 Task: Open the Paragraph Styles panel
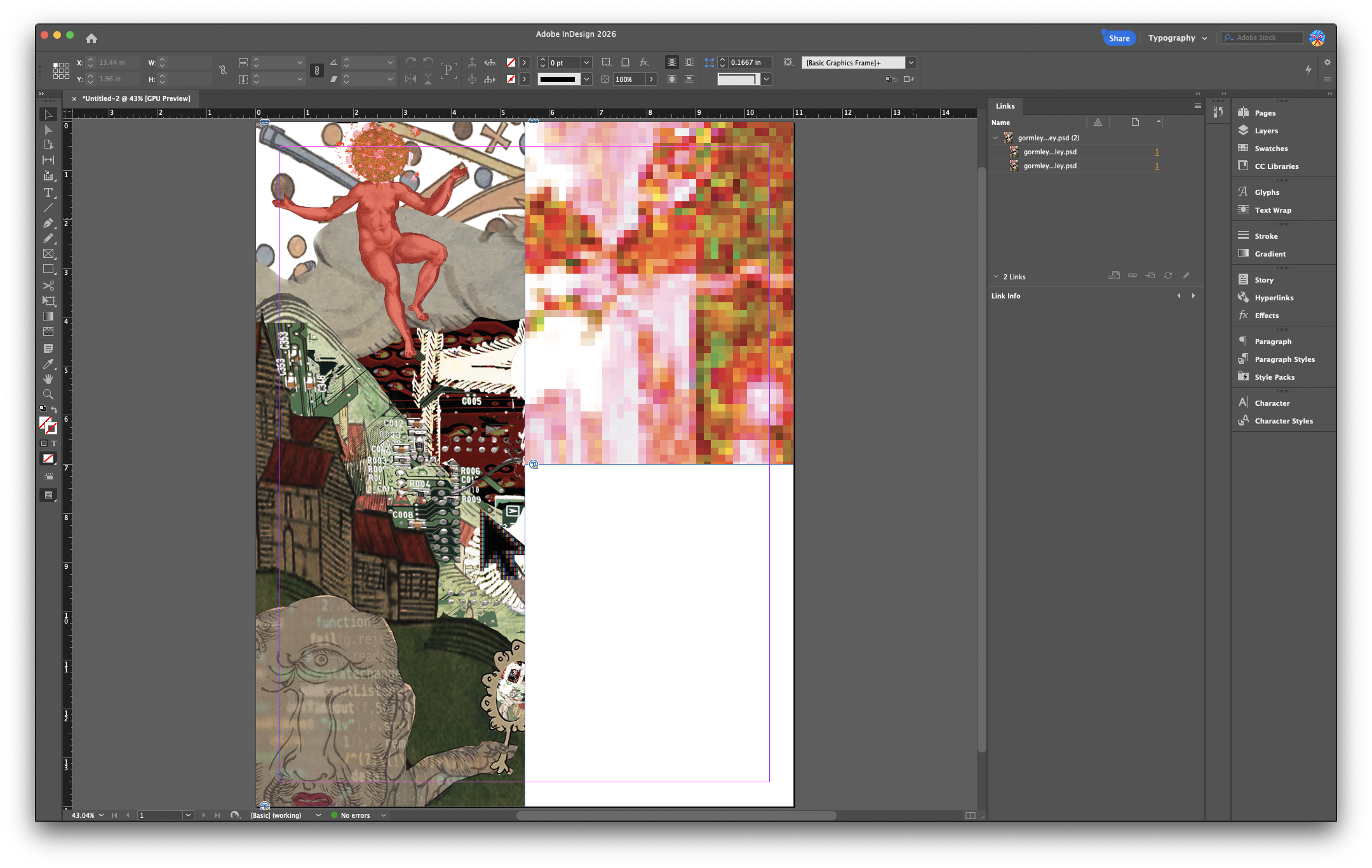click(x=1283, y=359)
